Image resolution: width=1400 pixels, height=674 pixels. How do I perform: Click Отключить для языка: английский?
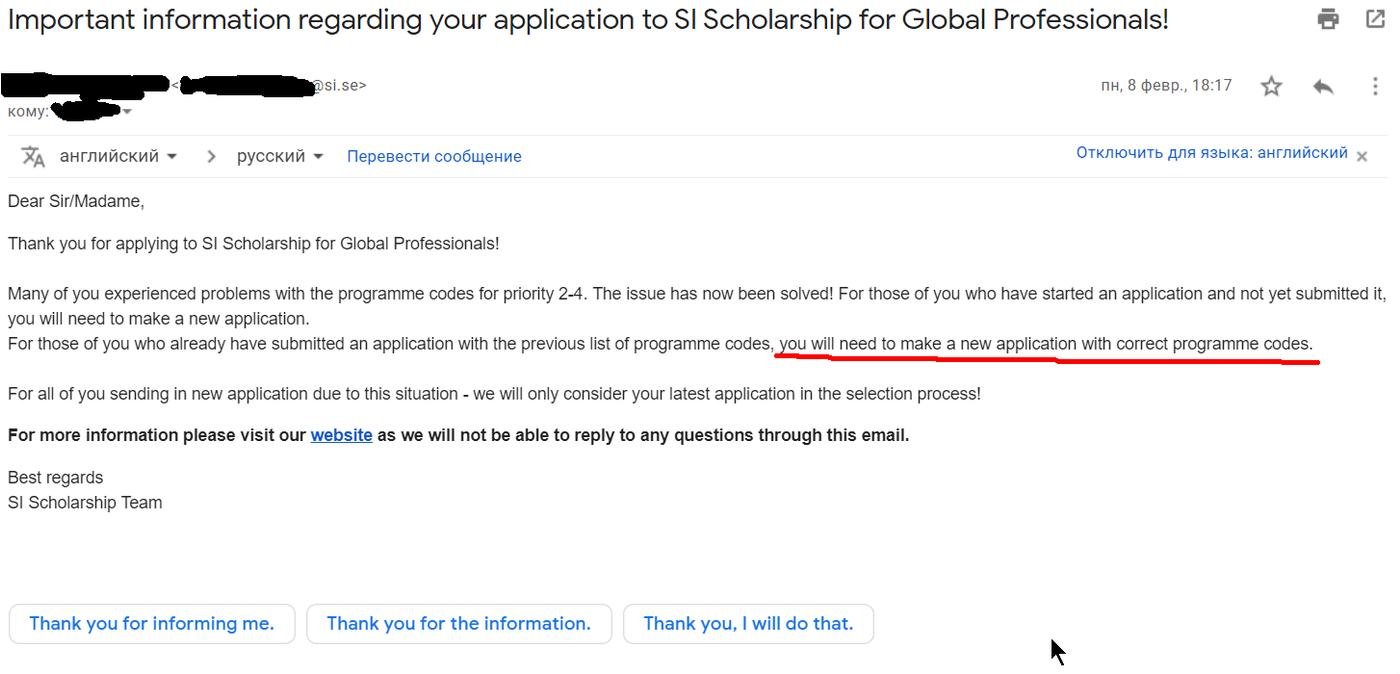pyautogui.click(x=1211, y=153)
